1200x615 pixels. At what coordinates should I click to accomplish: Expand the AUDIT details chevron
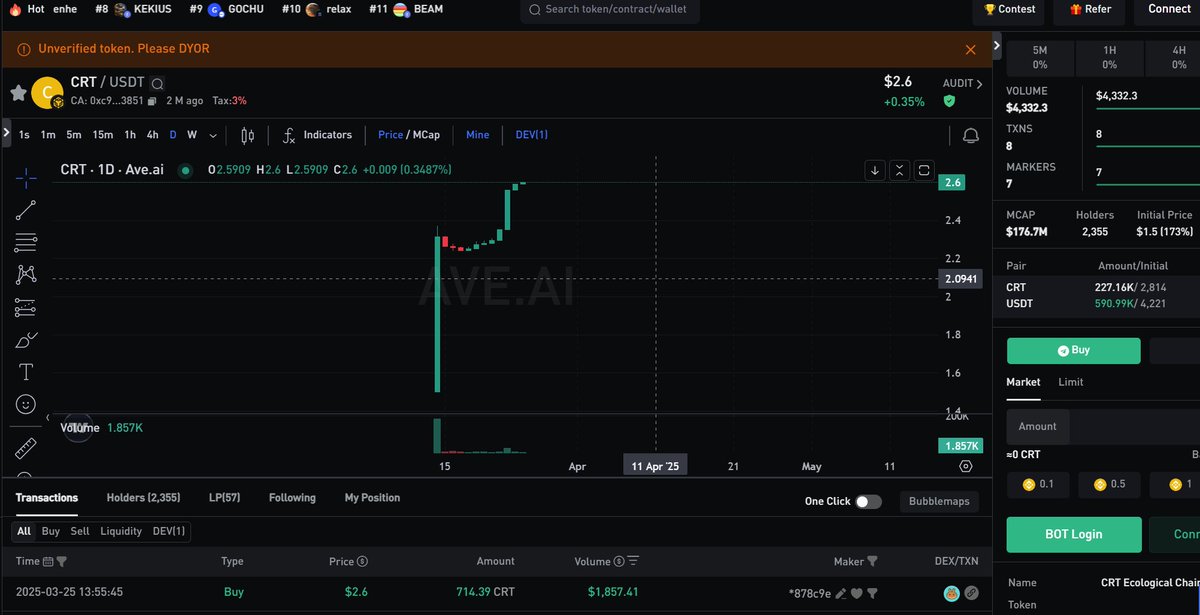(980, 84)
